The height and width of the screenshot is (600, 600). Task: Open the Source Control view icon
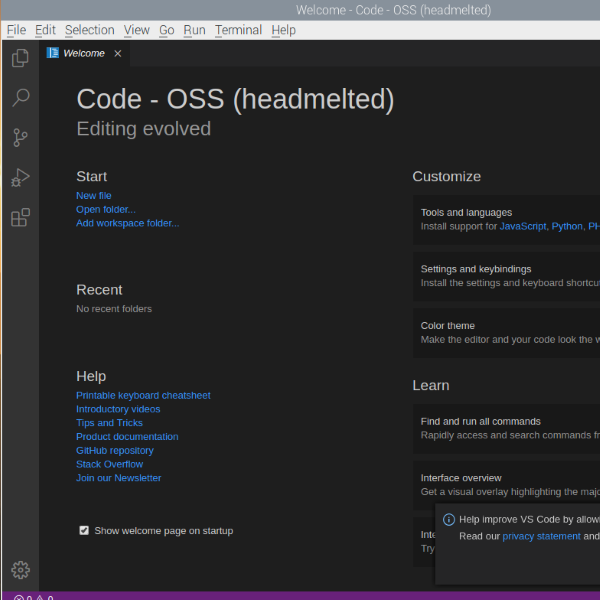pos(20,138)
